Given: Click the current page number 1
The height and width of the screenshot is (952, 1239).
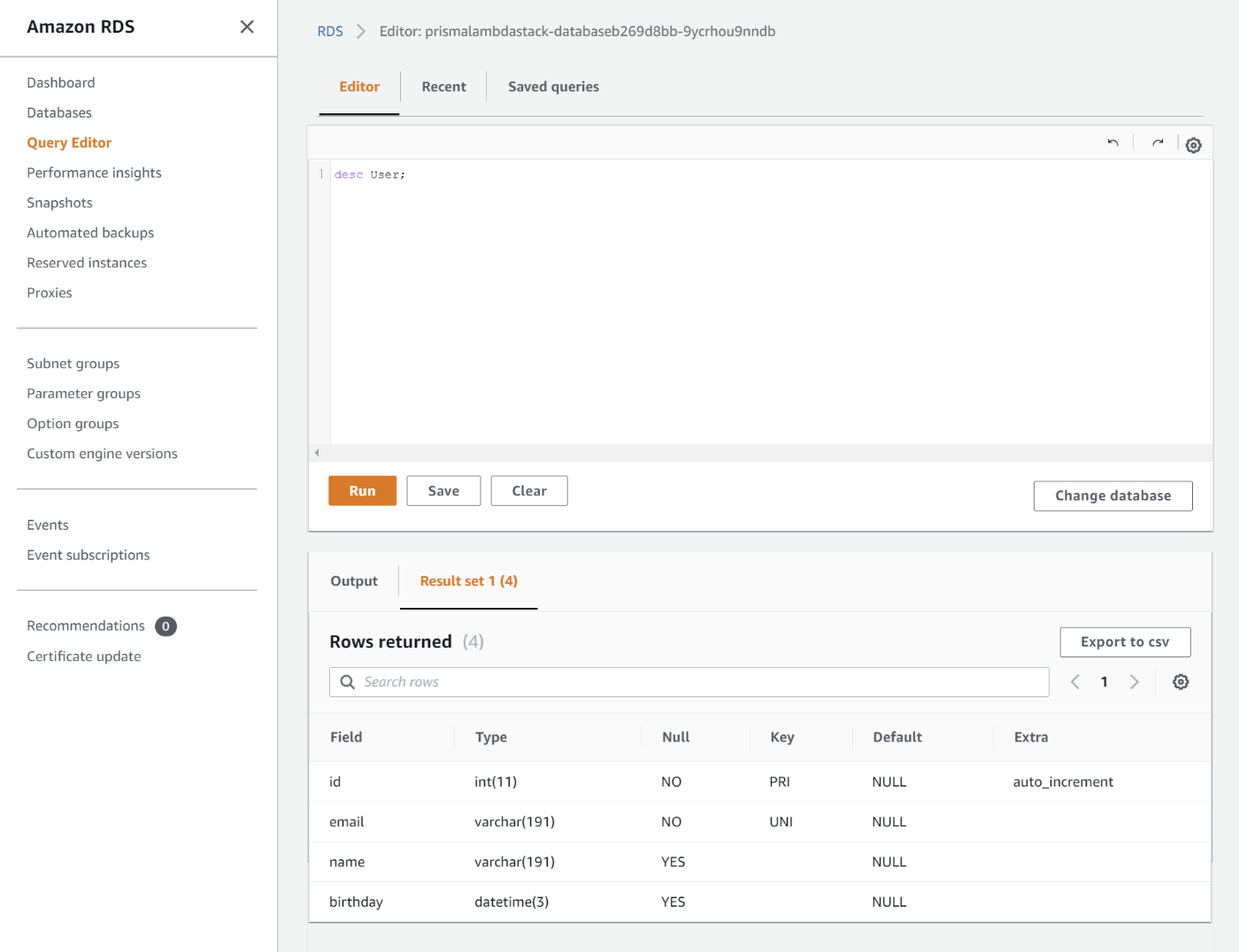Looking at the screenshot, I should pos(1104,682).
